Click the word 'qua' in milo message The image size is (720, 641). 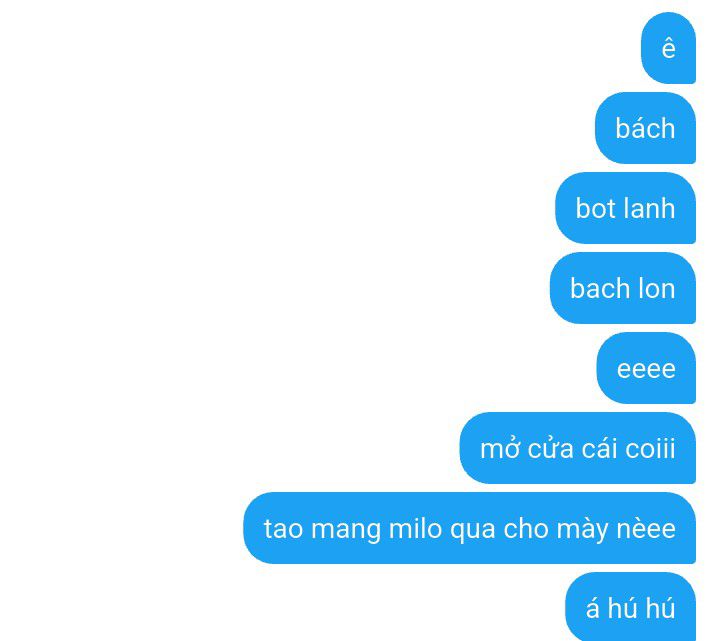pos(473,530)
